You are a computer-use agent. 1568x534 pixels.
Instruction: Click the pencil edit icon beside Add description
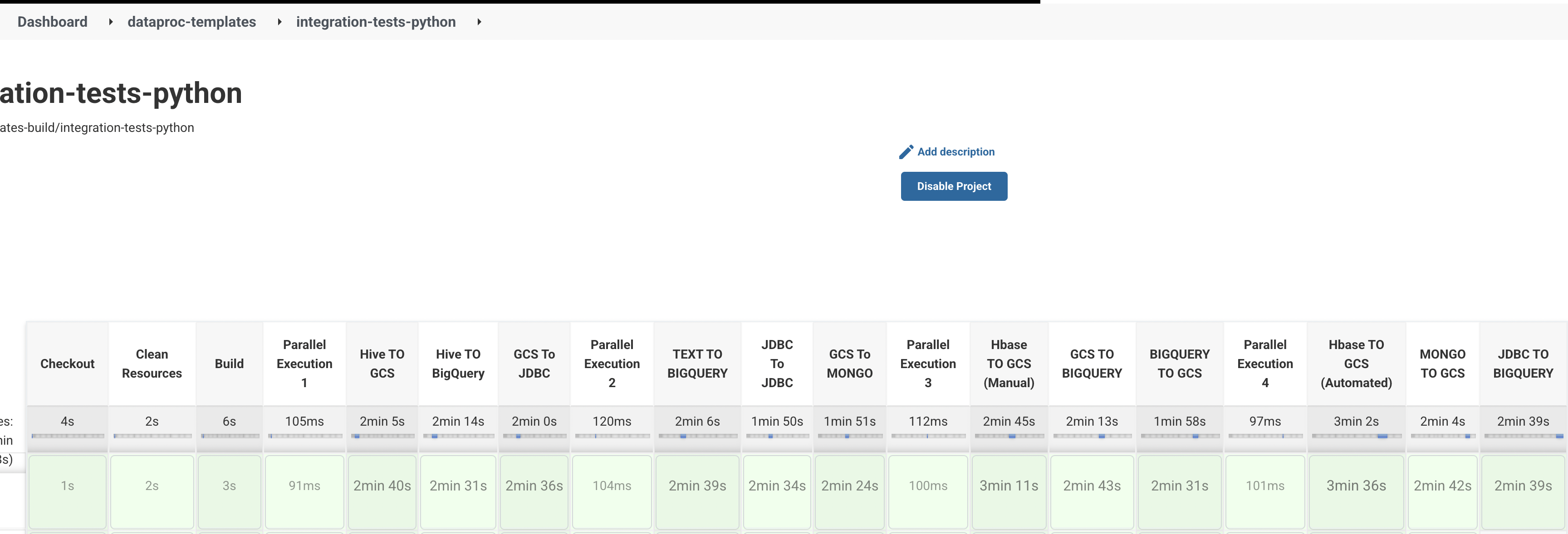pos(906,151)
